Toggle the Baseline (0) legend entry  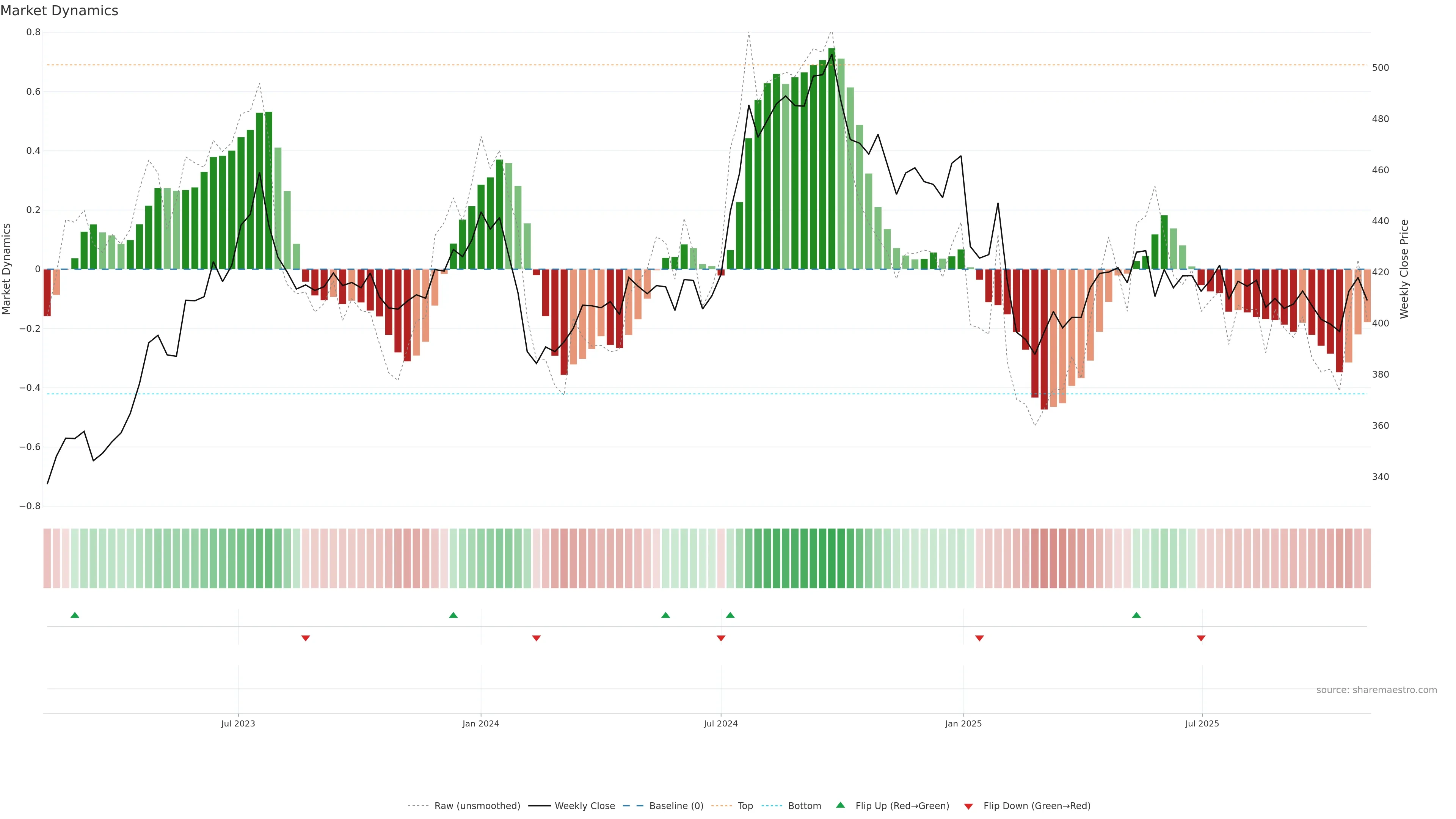(x=676, y=806)
